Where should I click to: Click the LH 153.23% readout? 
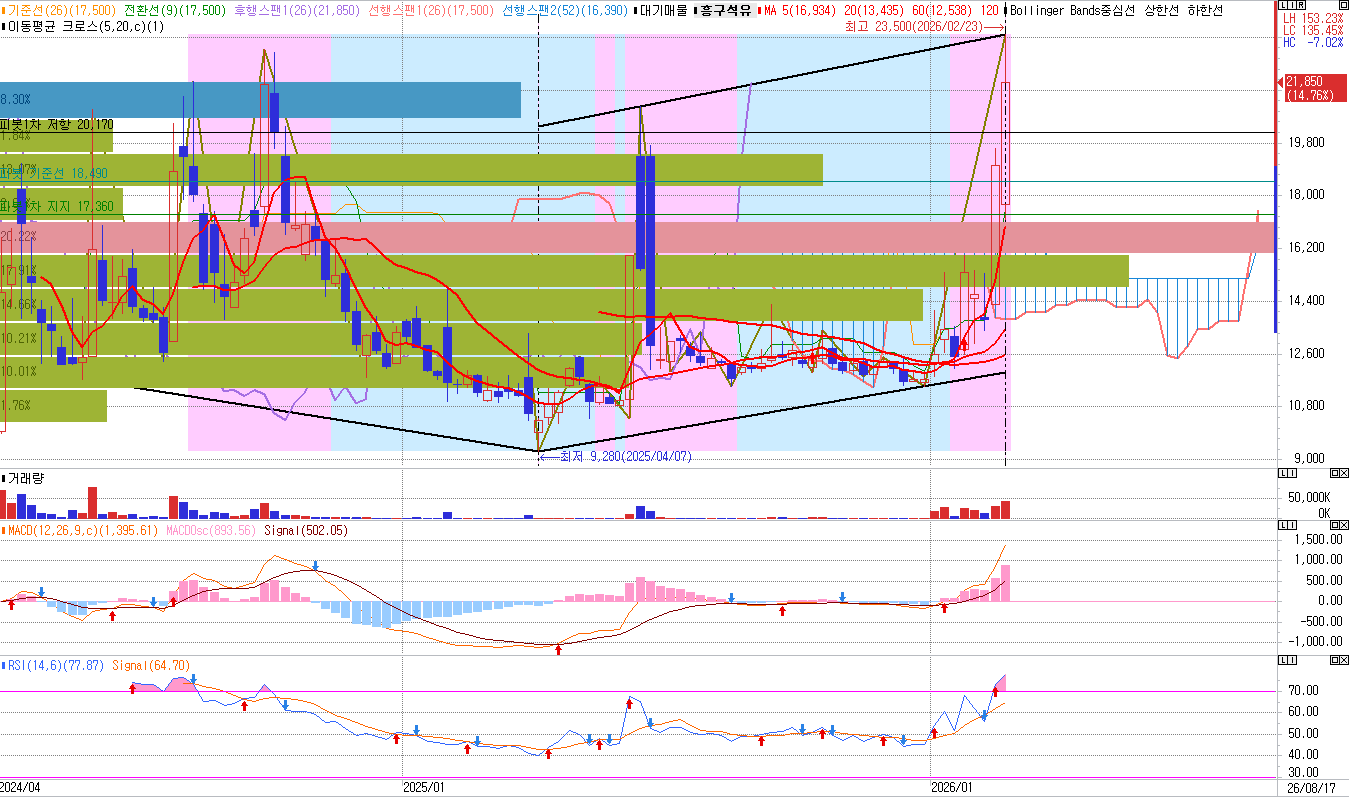[1312, 18]
